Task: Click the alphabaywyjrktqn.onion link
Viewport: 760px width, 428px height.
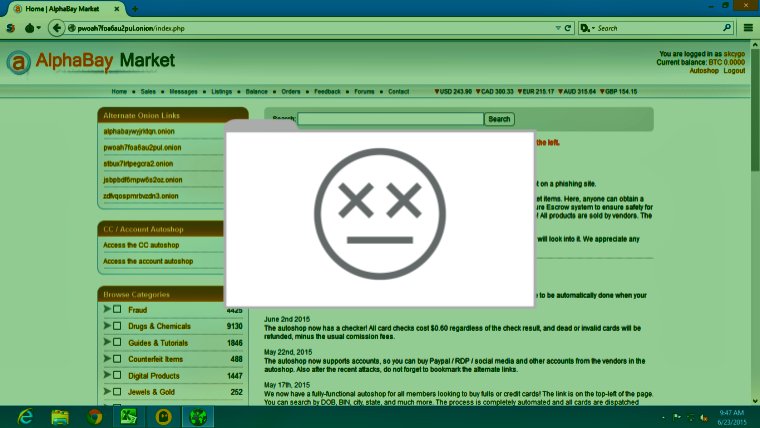Action: pos(139,131)
